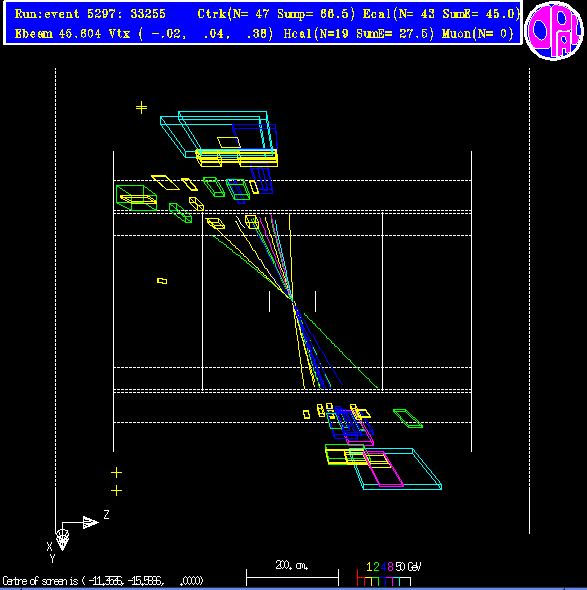Click the green calorimeter box at upper left
Viewport: 587px width, 590px height.
tap(136, 198)
